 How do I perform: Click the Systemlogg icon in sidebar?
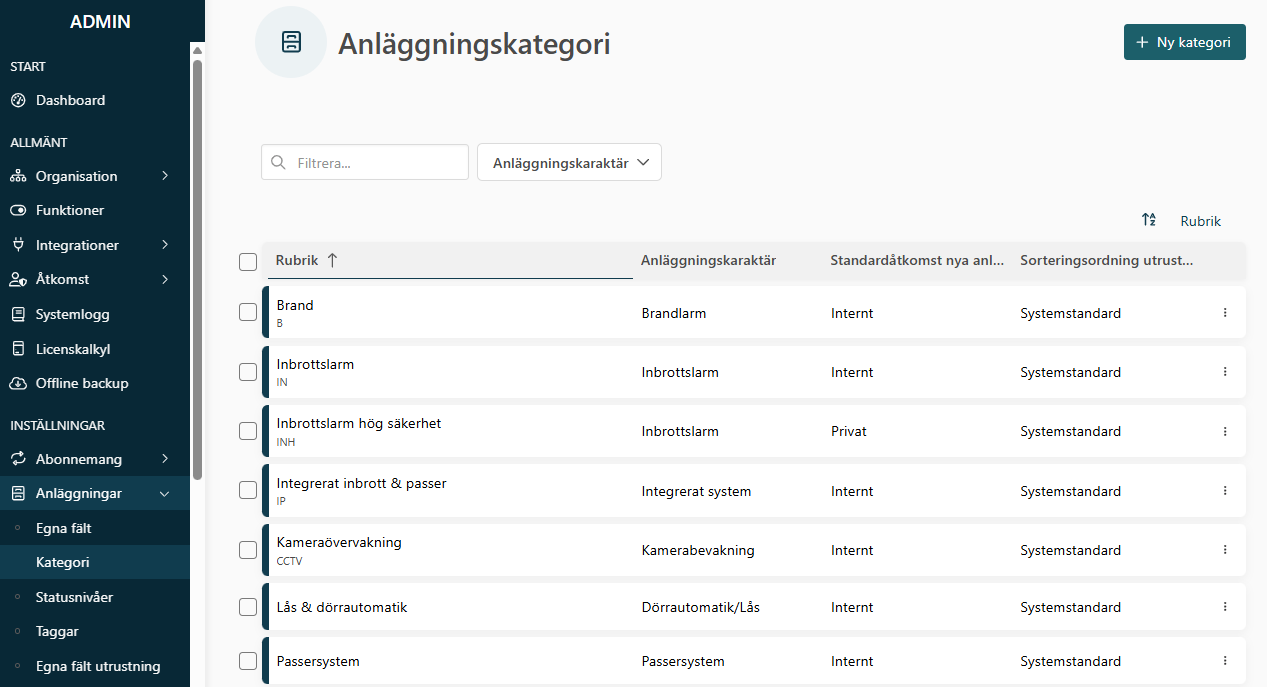click(x=18, y=314)
